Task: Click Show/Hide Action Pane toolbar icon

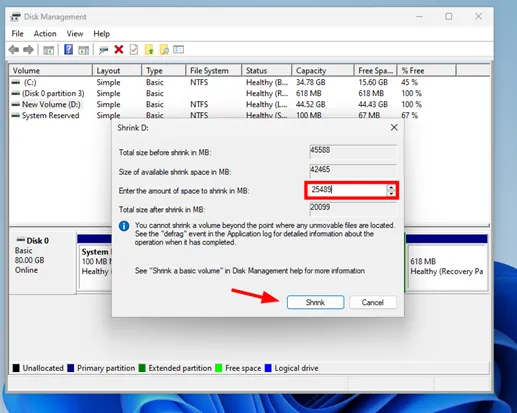Action: [x=83, y=50]
